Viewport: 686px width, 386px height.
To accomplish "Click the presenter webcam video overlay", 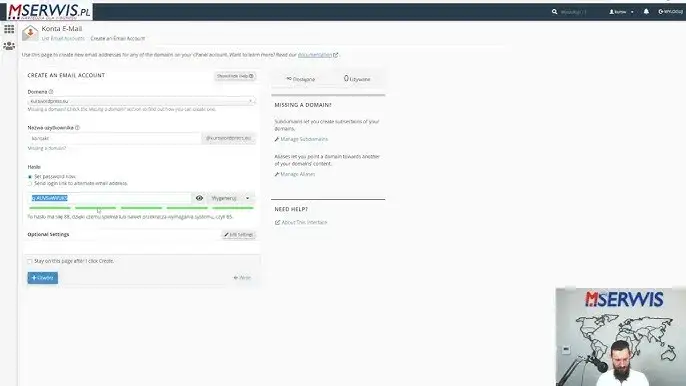I will click(621, 337).
